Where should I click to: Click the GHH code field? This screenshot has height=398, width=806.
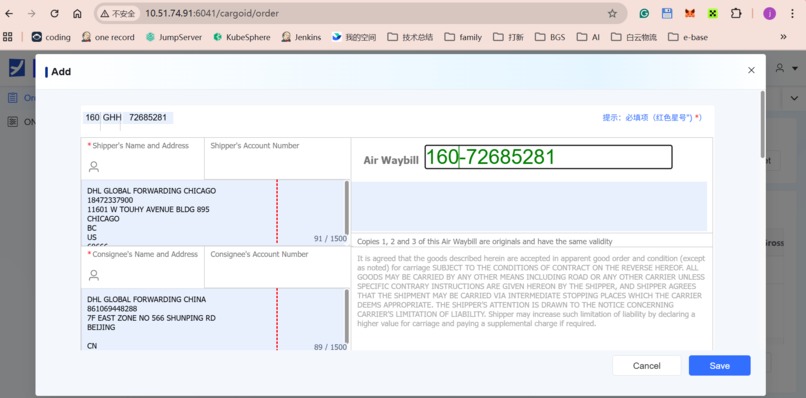coord(112,118)
